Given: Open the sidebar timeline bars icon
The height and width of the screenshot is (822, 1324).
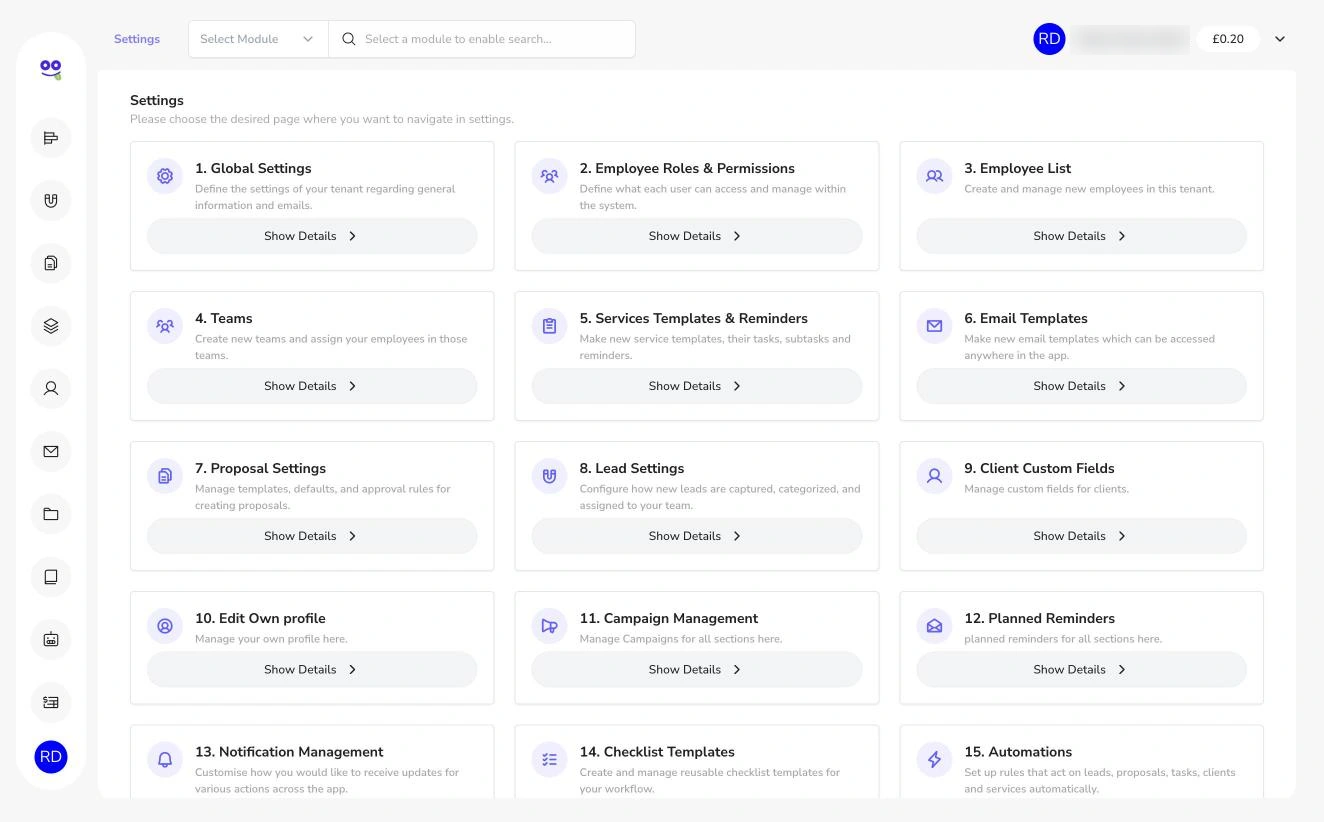Looking at the screenshot, I should click(51, 138).
